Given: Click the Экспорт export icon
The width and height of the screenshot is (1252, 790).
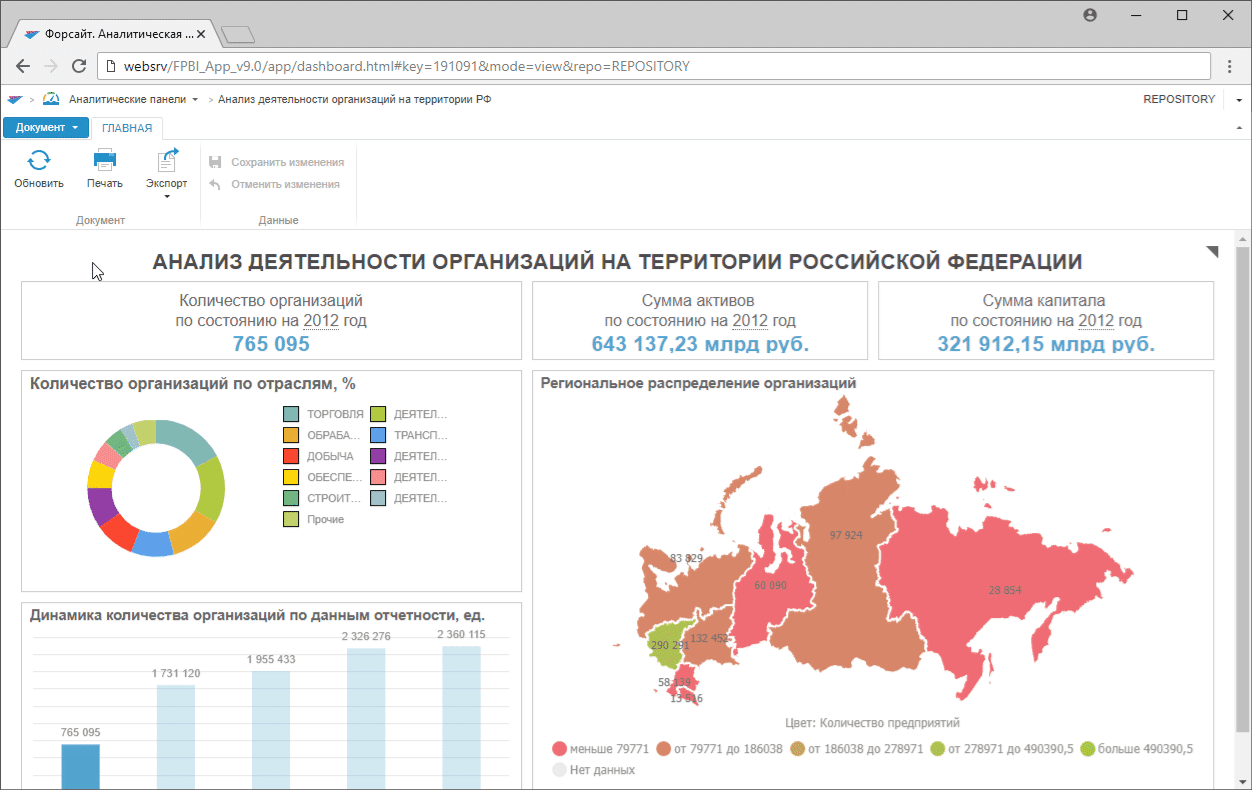Looking at the screenshot, I should pyautogui.click(x=167, y=160).
